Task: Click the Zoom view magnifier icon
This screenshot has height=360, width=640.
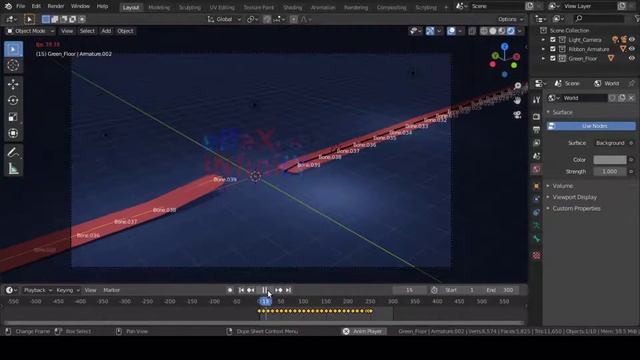Action: (x=518, y=86)
